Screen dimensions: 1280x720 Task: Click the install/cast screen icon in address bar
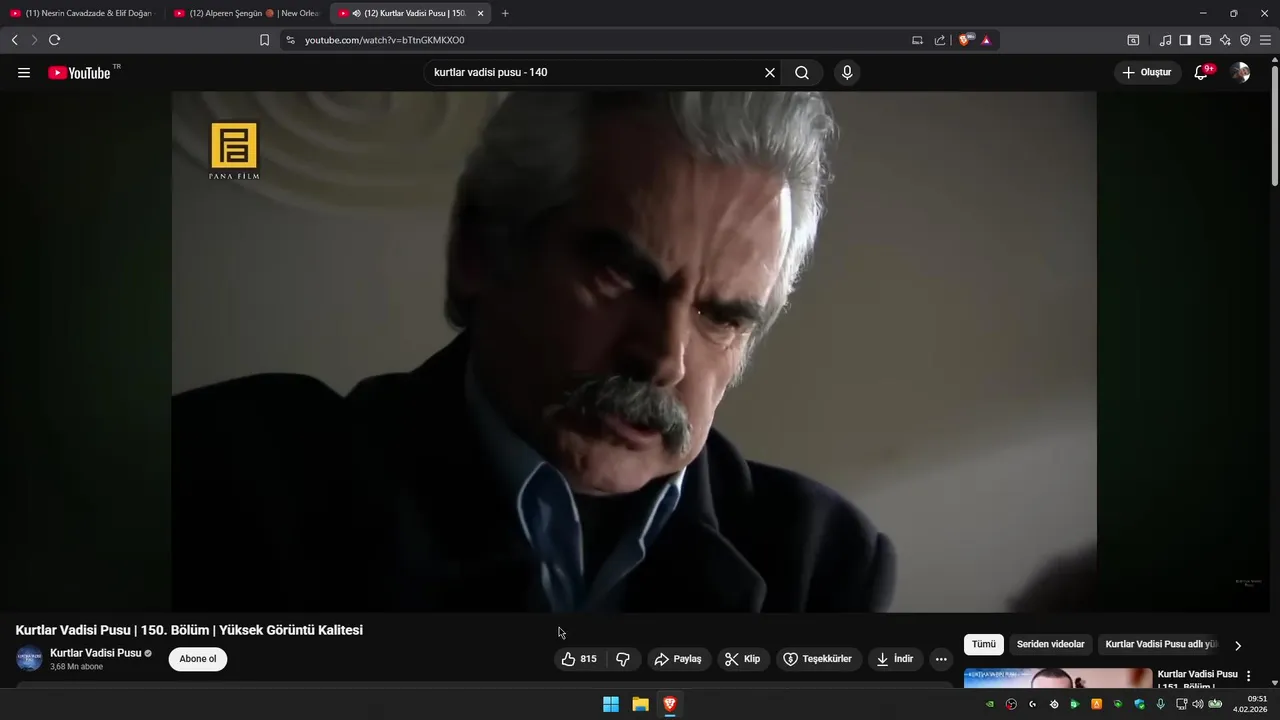pyautogui.click(x=917, y=40)
